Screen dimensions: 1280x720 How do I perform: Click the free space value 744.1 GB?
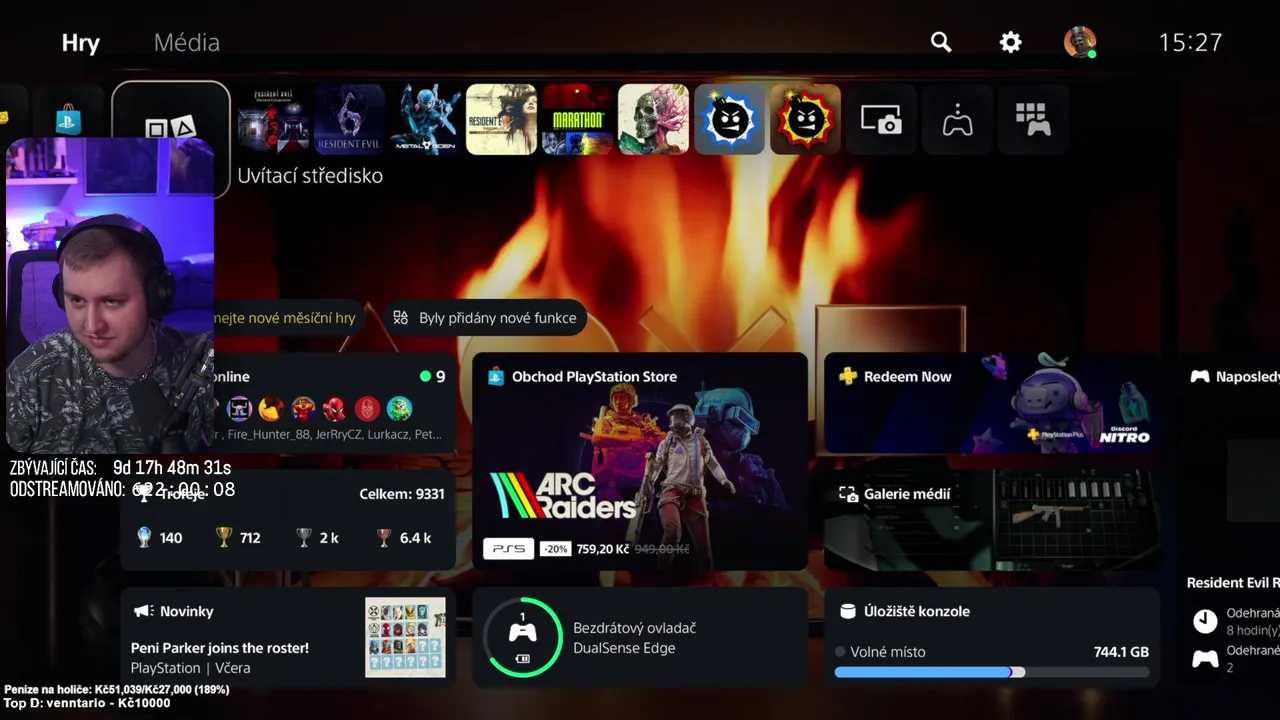click(x=1121, y=652)
